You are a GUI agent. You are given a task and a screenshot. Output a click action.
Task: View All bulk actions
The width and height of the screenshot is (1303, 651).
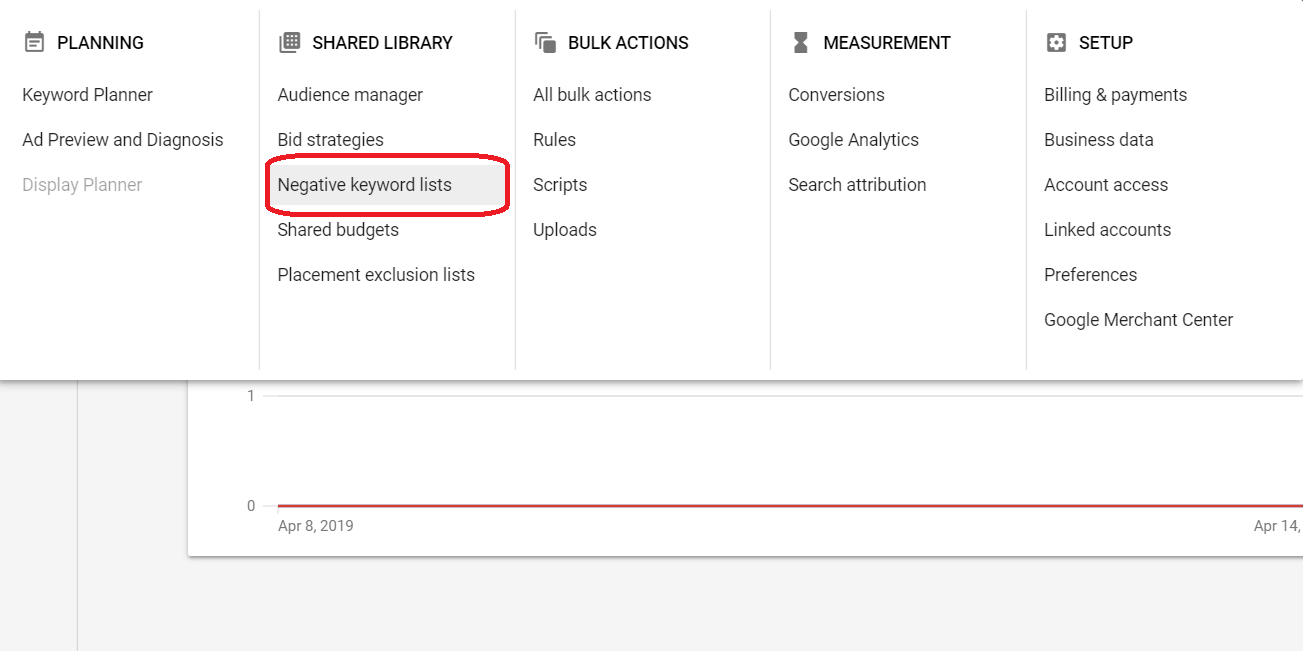tap(592, 95)
